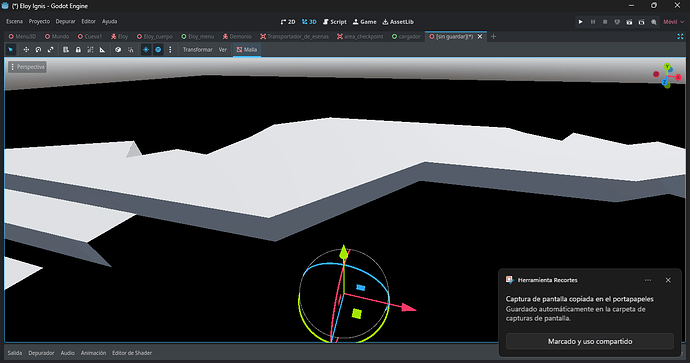
Task: Open the Depurador bottom panel
Action: [41, 353]
